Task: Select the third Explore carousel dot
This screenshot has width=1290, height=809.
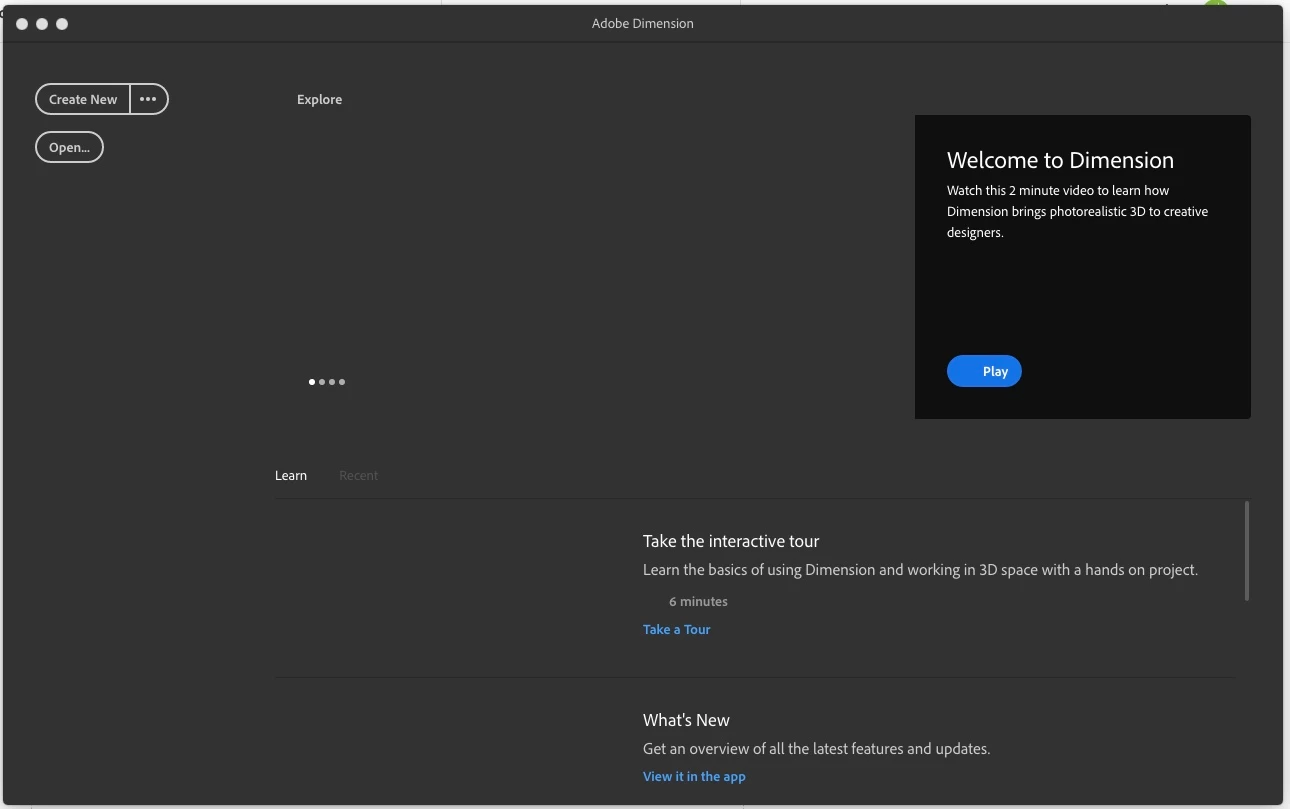Action: click(x=332, y=382)
